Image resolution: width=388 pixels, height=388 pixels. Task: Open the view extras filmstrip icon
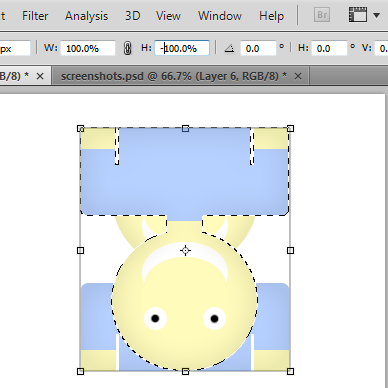[358, 15]
